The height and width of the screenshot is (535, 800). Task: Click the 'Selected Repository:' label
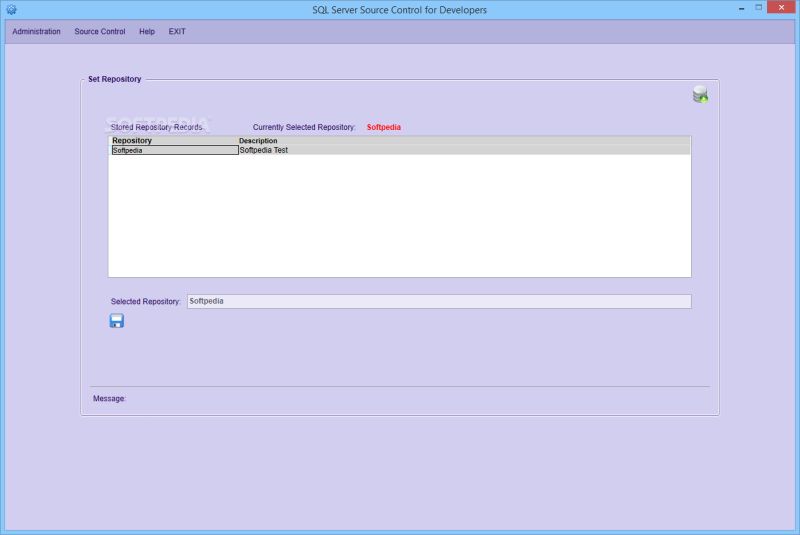tap(145, 301)
